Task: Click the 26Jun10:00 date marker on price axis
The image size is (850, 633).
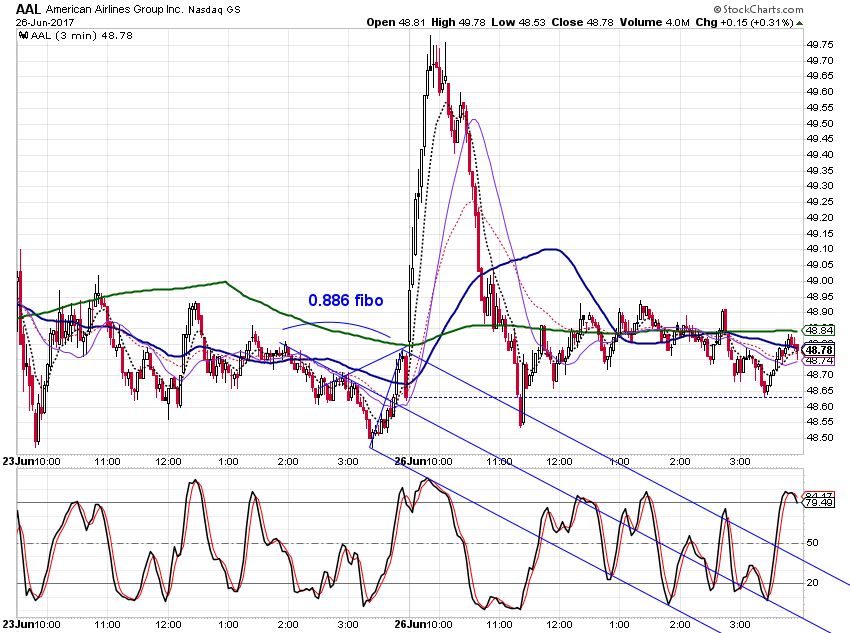Action: (x=423, y=461)
